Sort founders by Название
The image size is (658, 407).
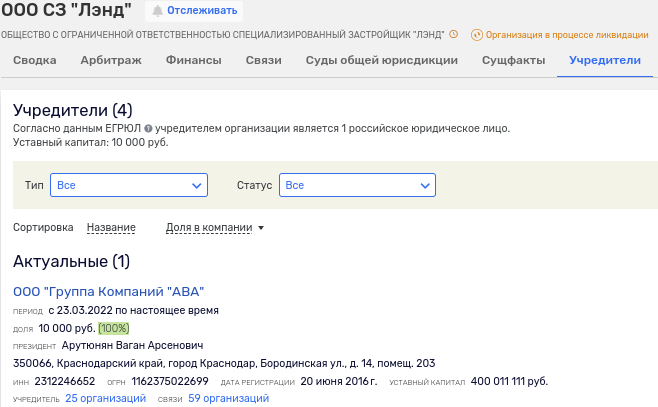111,227
